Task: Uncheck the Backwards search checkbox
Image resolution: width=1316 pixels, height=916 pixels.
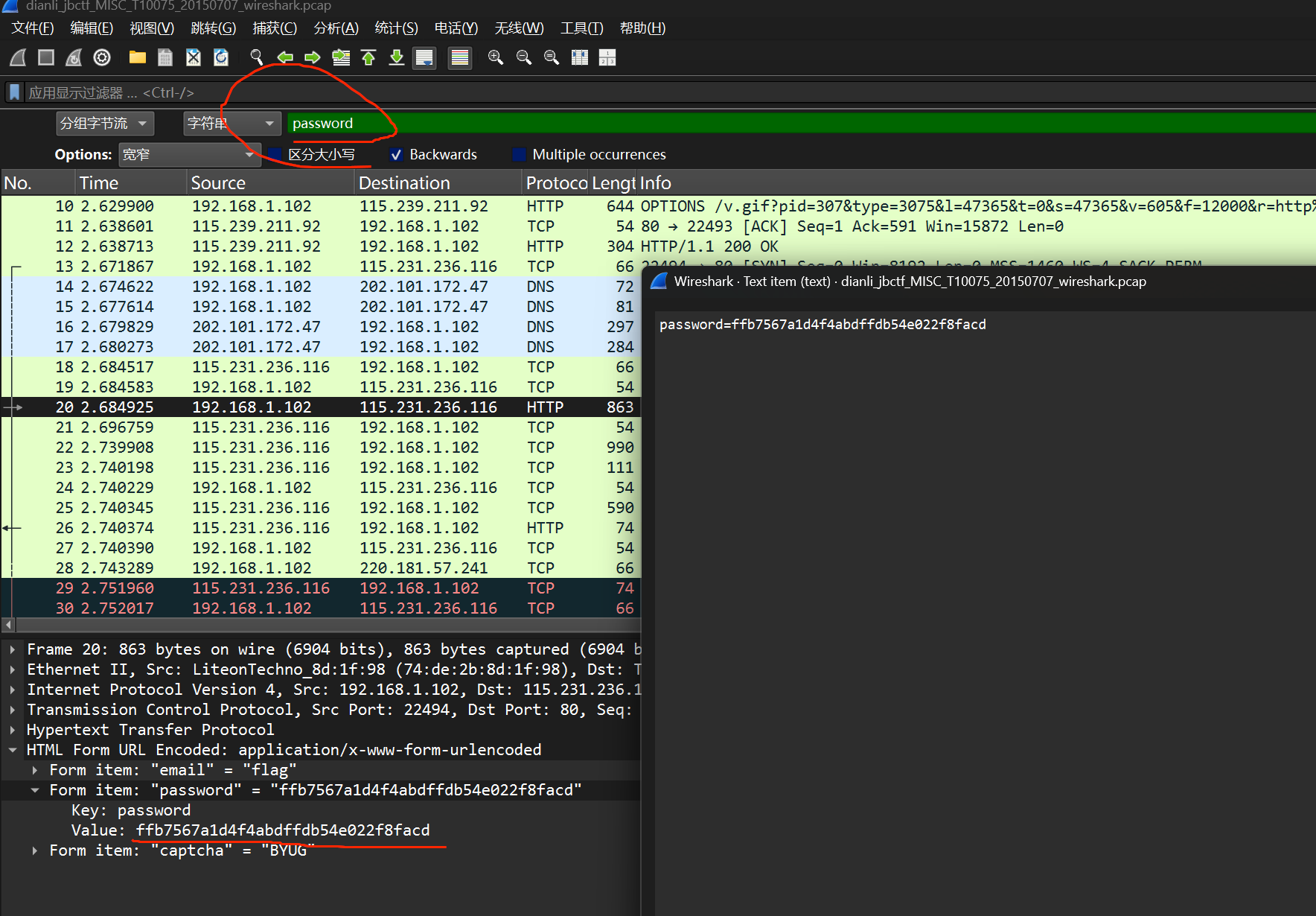Action: pos(396,155)
